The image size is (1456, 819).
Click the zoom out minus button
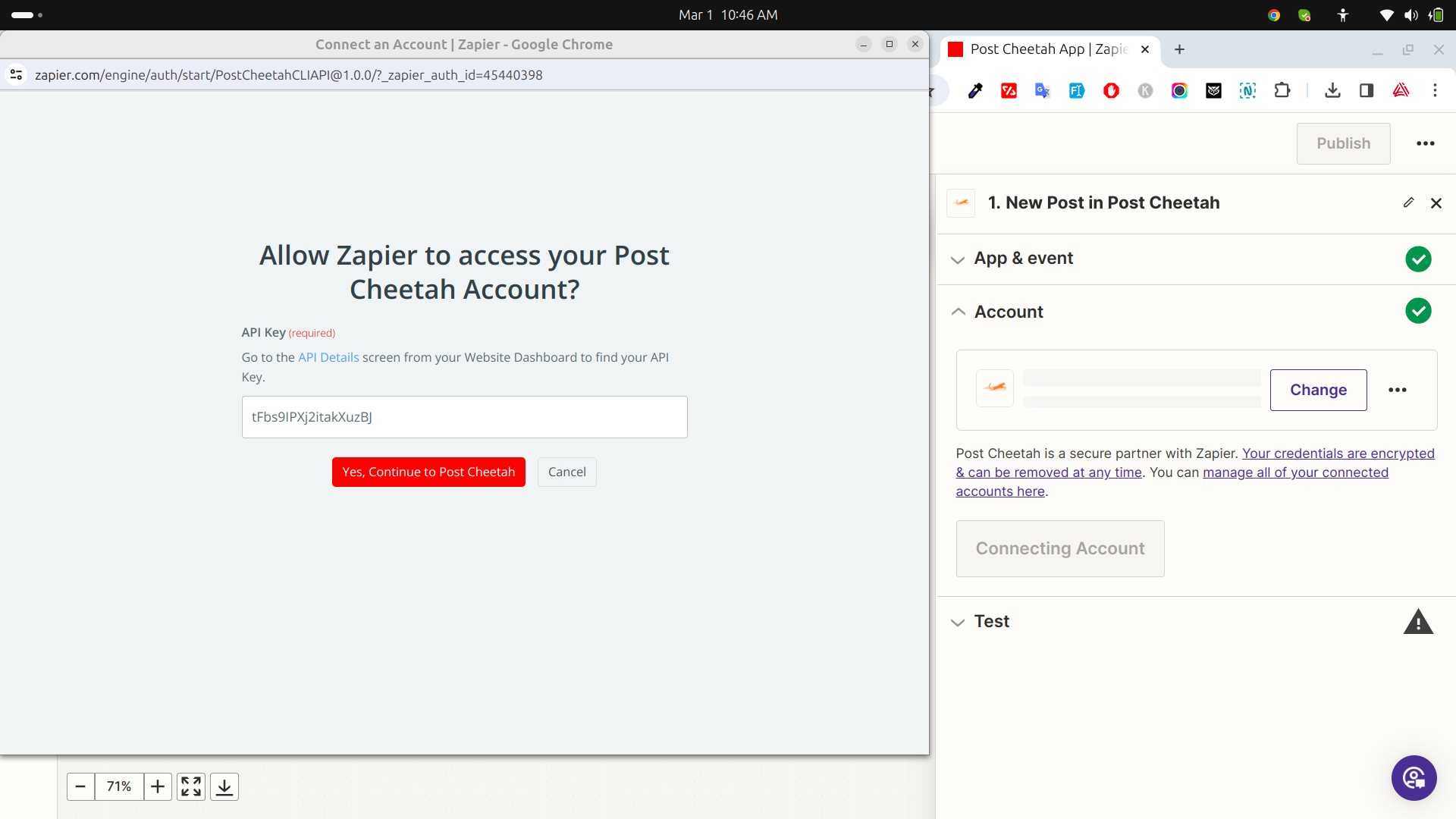[80, 787]
